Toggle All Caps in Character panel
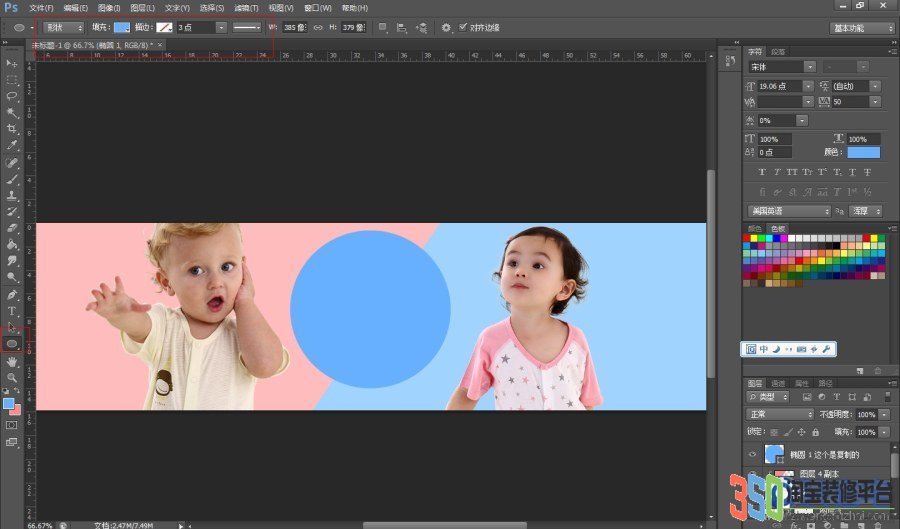 [x=792, y=172]
